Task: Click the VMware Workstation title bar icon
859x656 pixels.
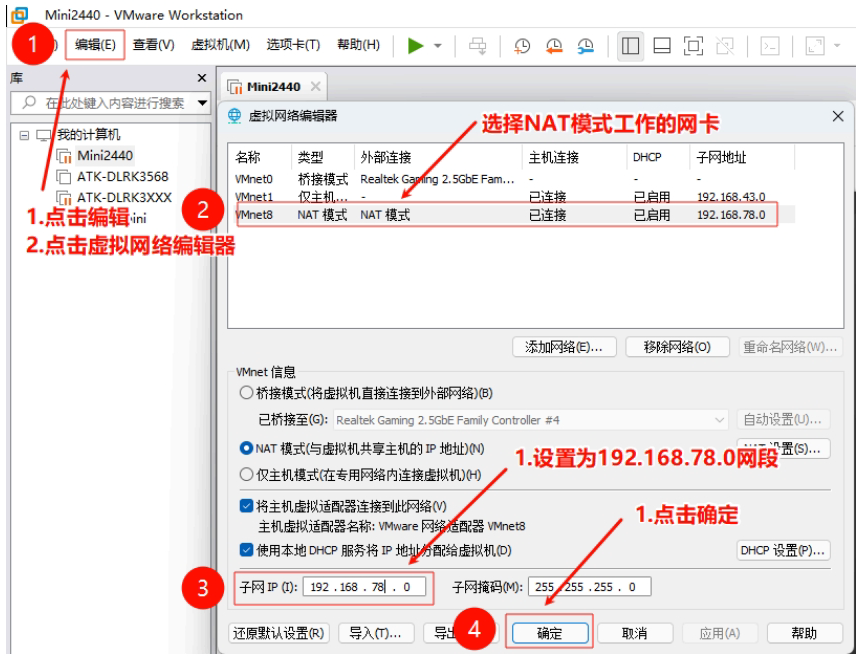Action: 20,15
